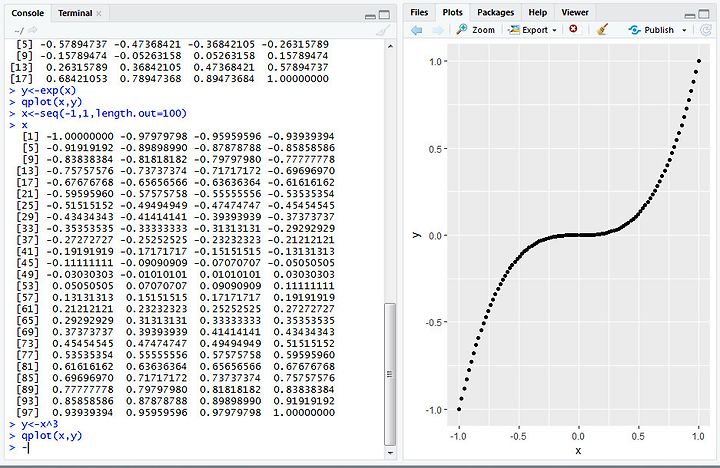
Task: Click the value -0.97979798 in console
Action: coord(153,136)
